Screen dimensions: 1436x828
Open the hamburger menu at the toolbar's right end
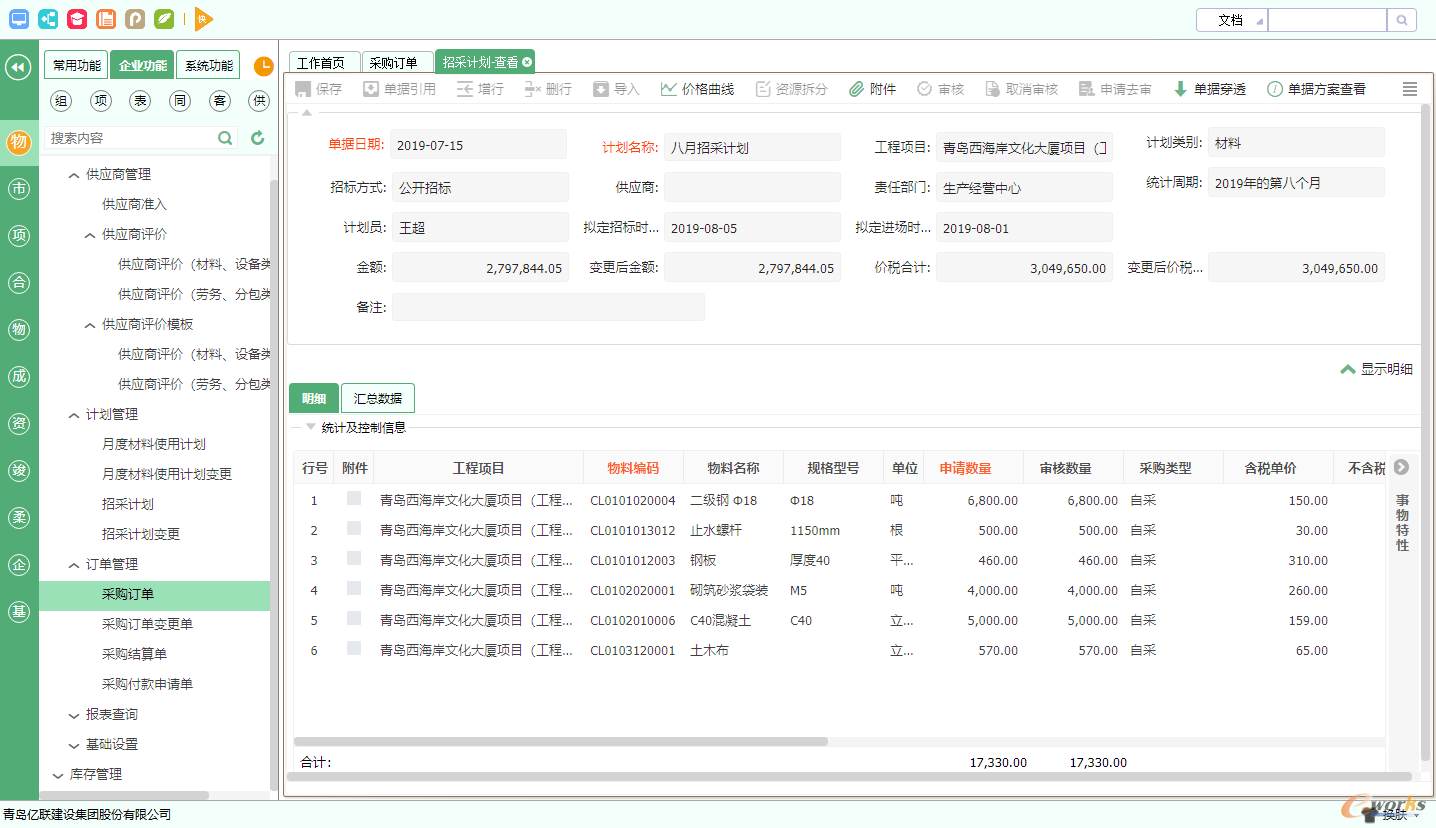tap(1410, 89)
